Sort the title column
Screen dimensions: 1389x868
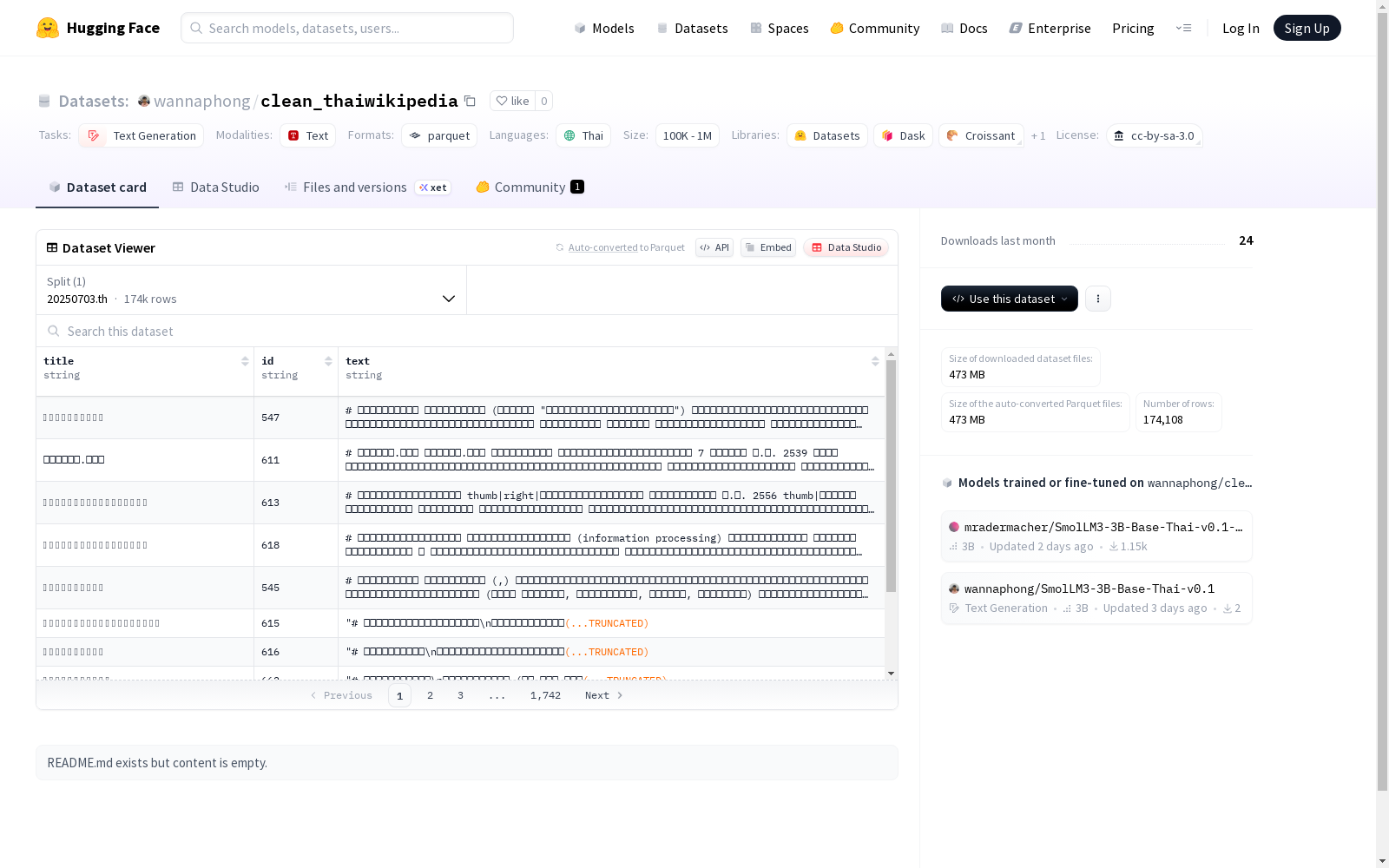pos(245,361)
